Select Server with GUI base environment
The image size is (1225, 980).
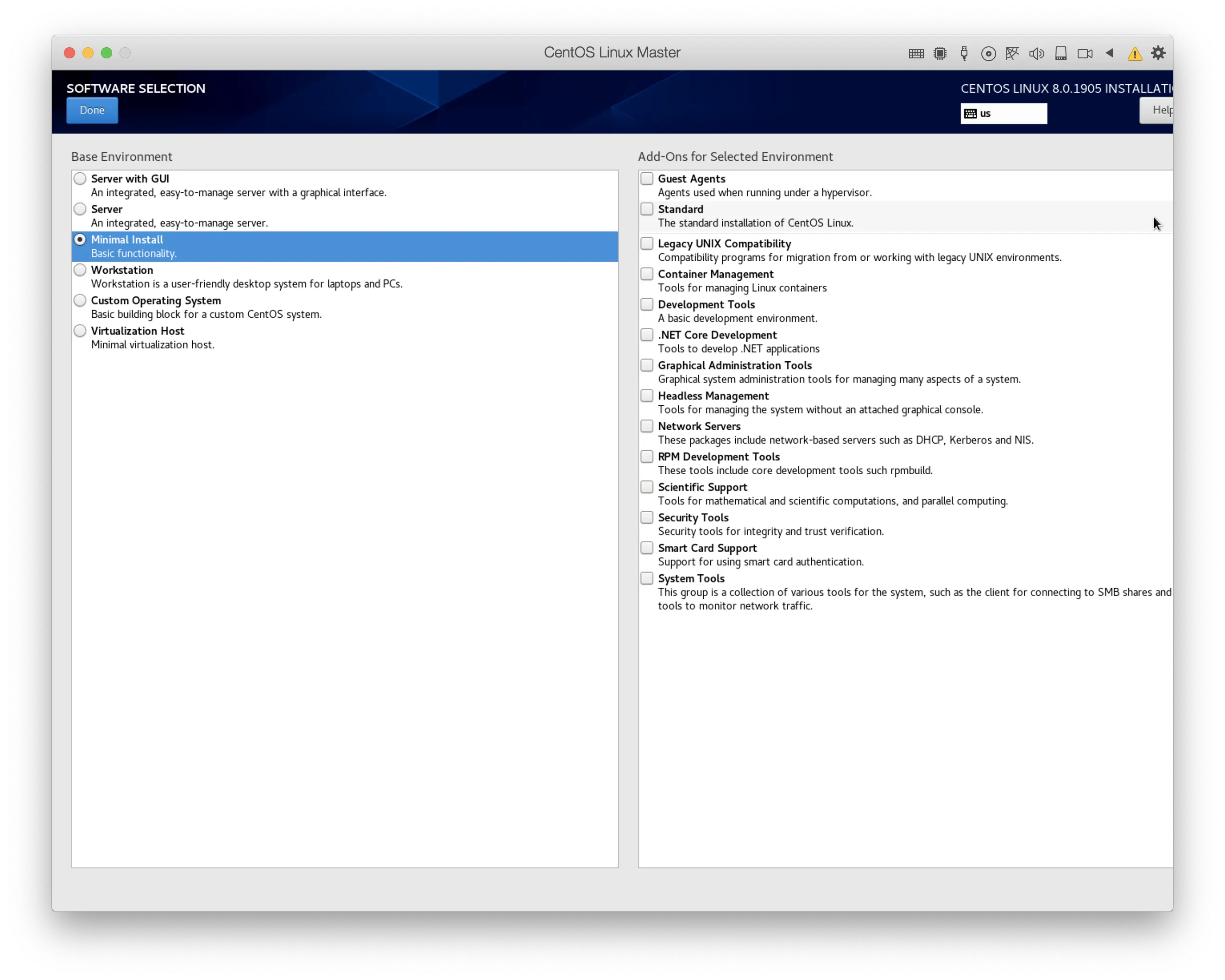pos(80,178)
